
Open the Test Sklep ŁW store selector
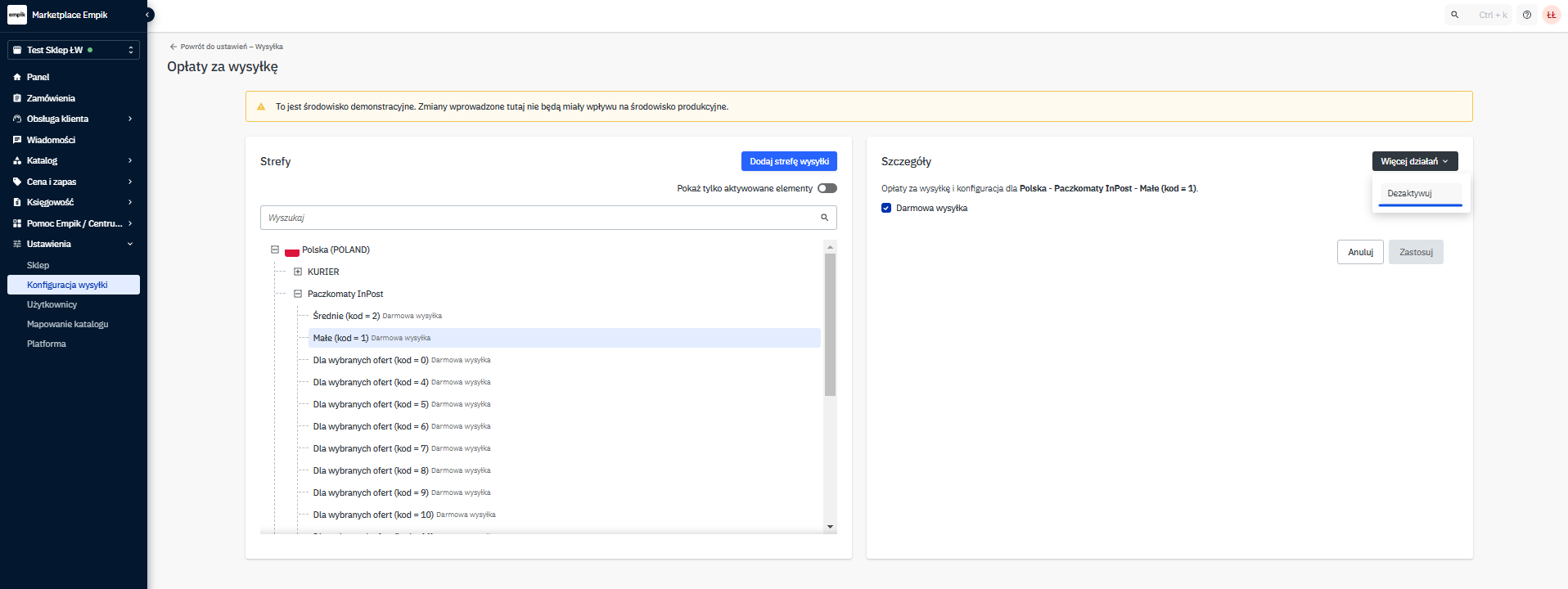[x=74, y=50]
